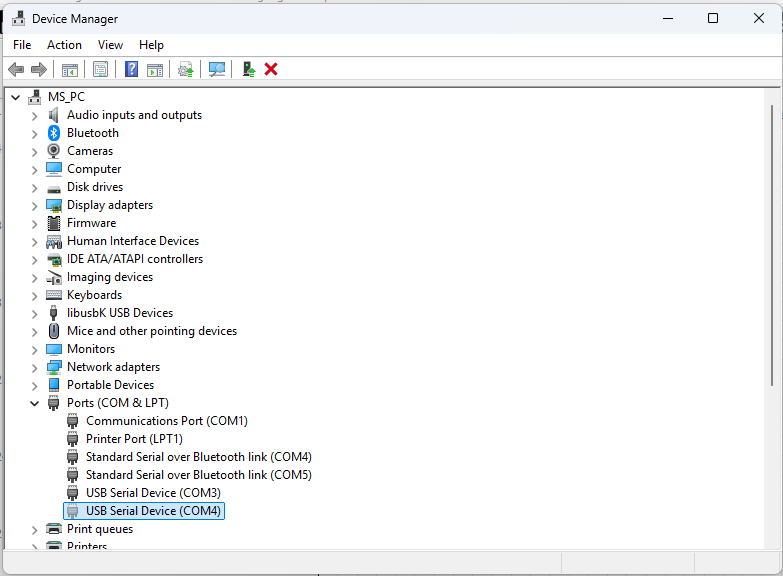Select the Firmware tree label

pyautogui.click(x=91, y=223)
